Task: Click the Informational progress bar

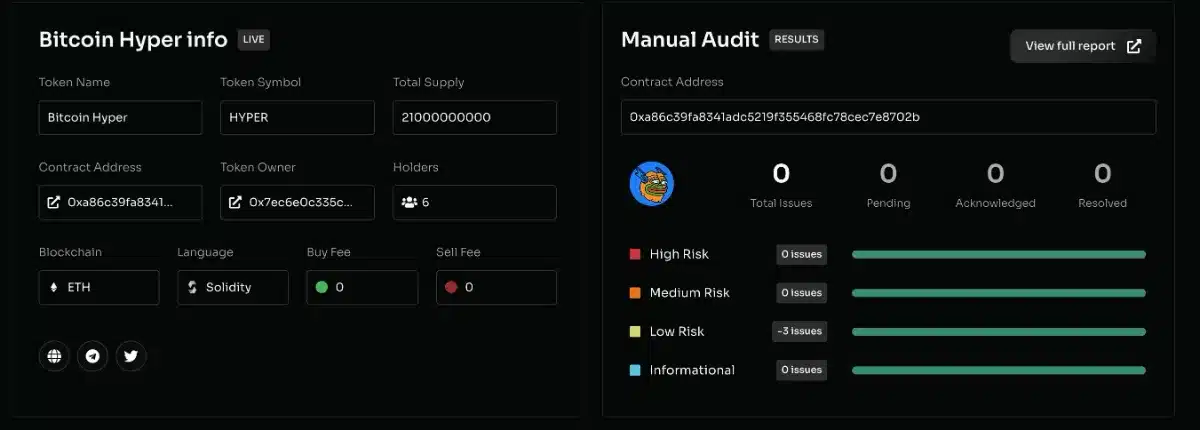Action: click(x=998, y=370)
